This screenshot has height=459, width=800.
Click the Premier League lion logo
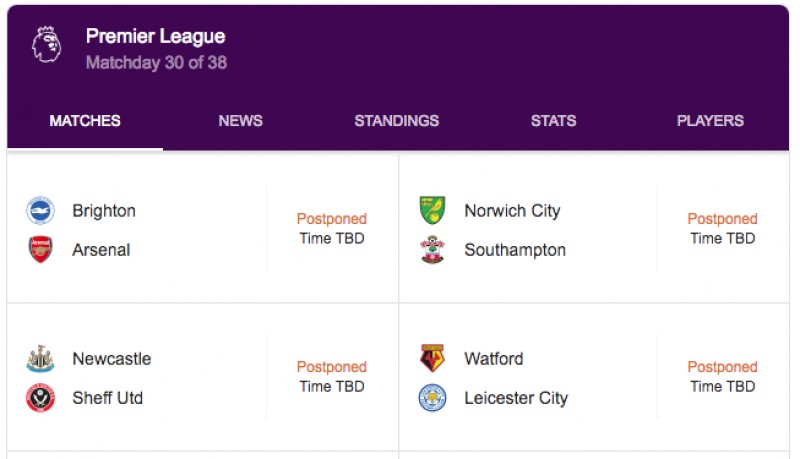(46, 45)
